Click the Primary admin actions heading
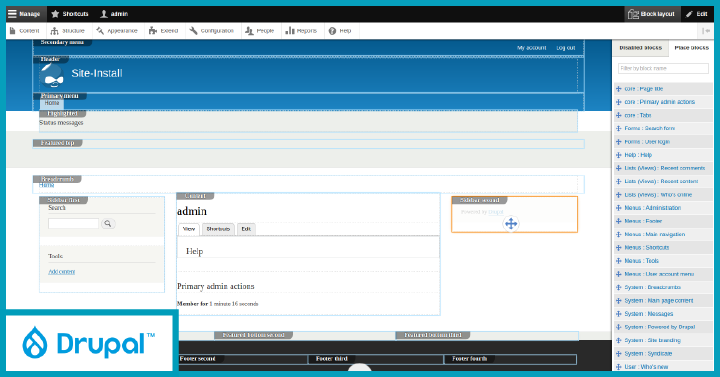 216,287
